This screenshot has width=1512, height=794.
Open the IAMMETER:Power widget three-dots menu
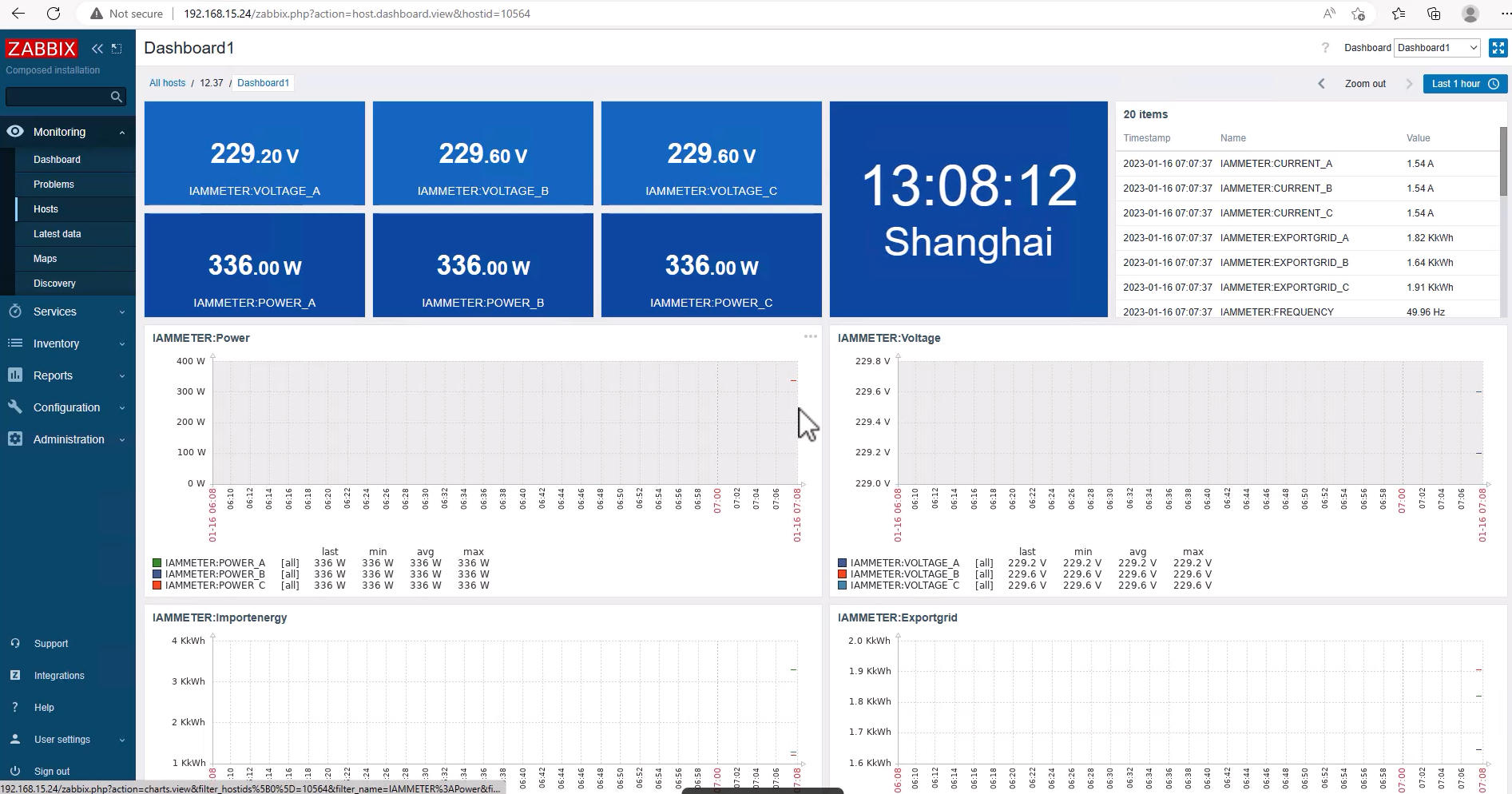pyautogui.click(x=810, y=336)
